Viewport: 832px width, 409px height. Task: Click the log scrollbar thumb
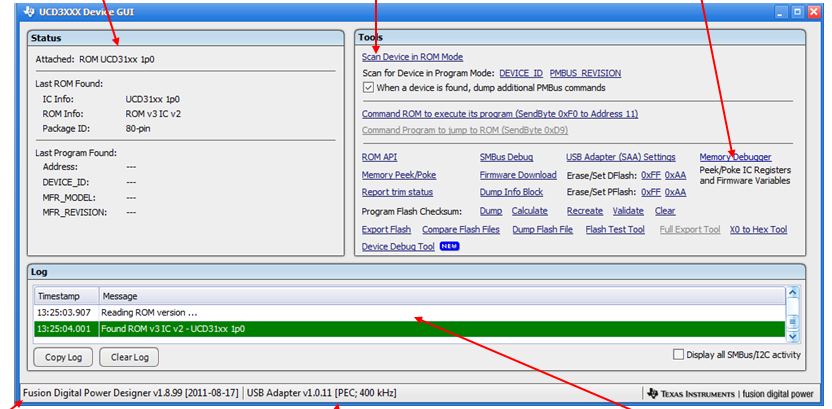(x=792, y=321)
